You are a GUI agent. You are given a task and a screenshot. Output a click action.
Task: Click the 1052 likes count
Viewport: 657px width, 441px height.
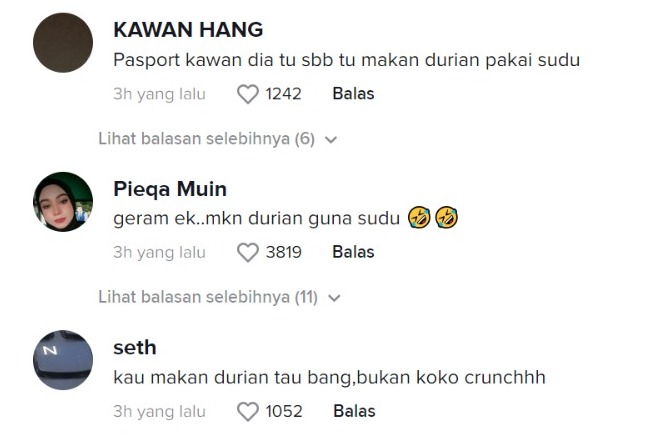284,411
